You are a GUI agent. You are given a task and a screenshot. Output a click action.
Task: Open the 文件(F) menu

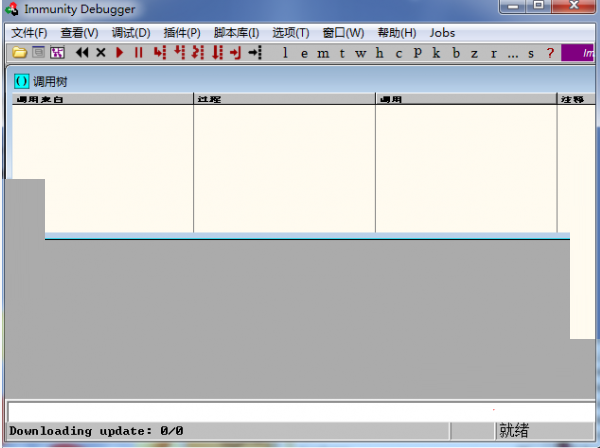29,33
